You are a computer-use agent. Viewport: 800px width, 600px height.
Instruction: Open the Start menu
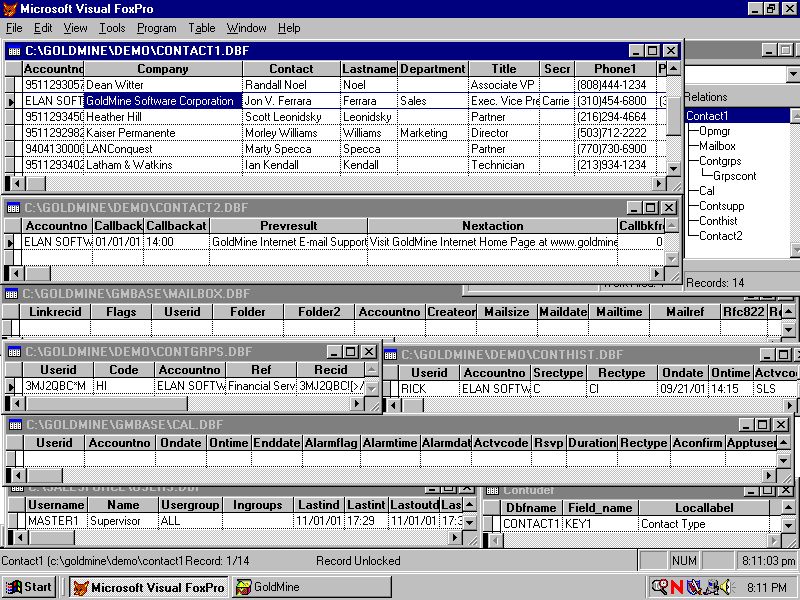click(29, 587)
